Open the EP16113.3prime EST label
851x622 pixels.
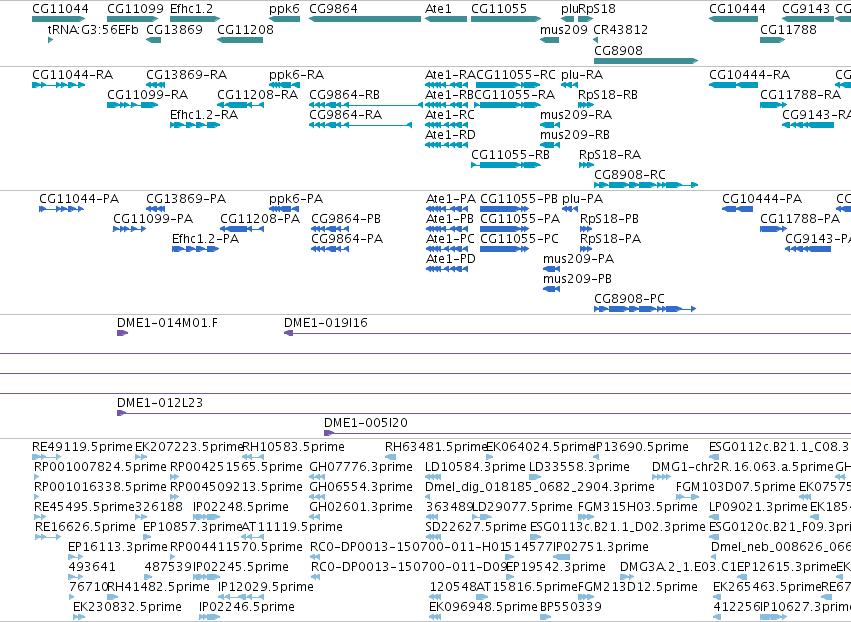(118, 547)
